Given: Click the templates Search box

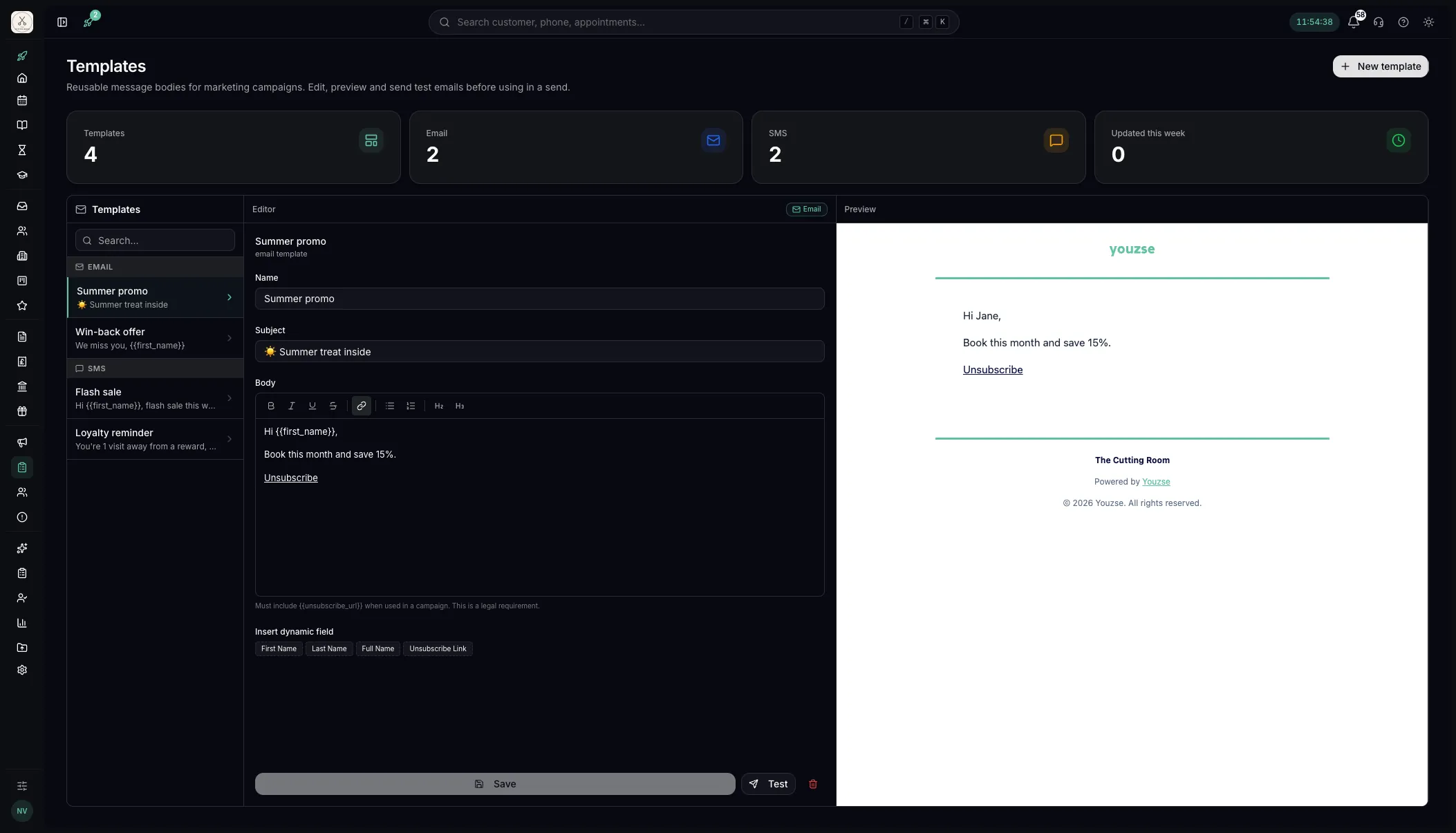Looking at the screenshot, I should click(x=155, y=241).
